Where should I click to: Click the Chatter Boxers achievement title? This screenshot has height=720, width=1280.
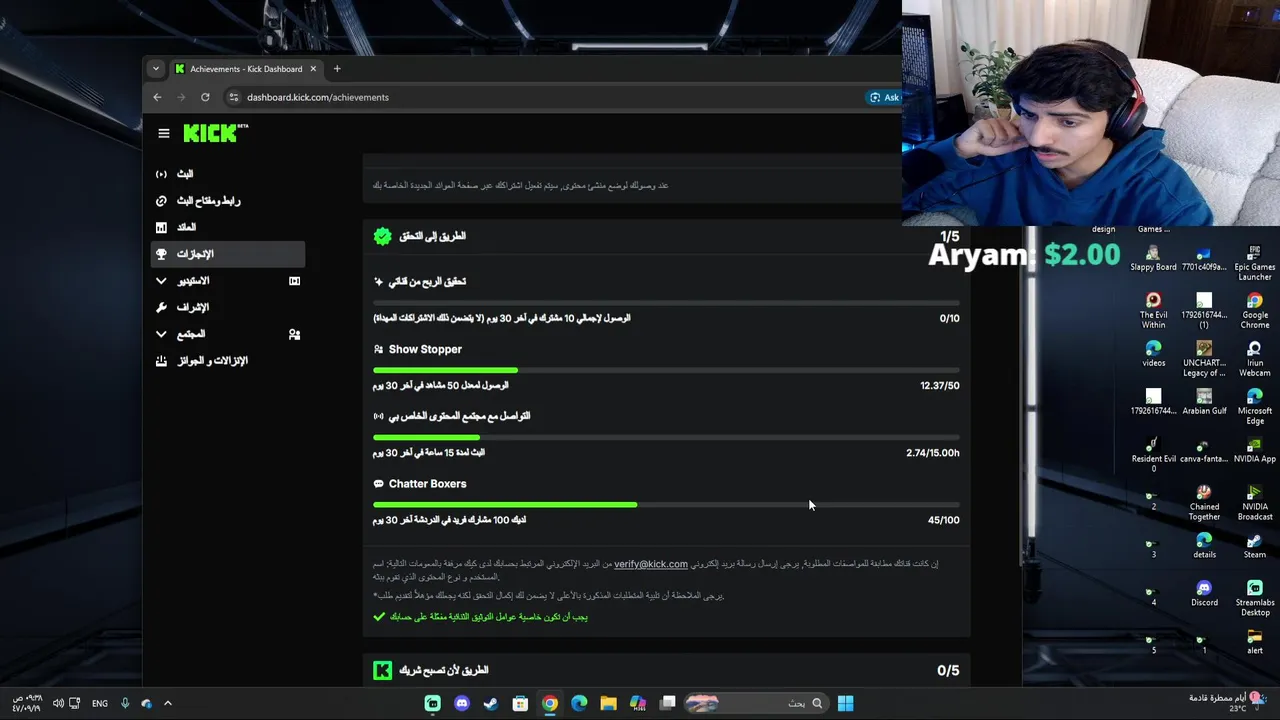[x=427, y=484]
